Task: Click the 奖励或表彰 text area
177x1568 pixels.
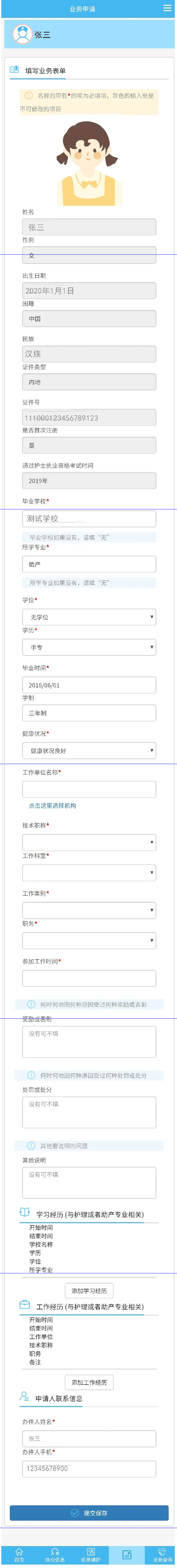Action: click(89, 1042)
